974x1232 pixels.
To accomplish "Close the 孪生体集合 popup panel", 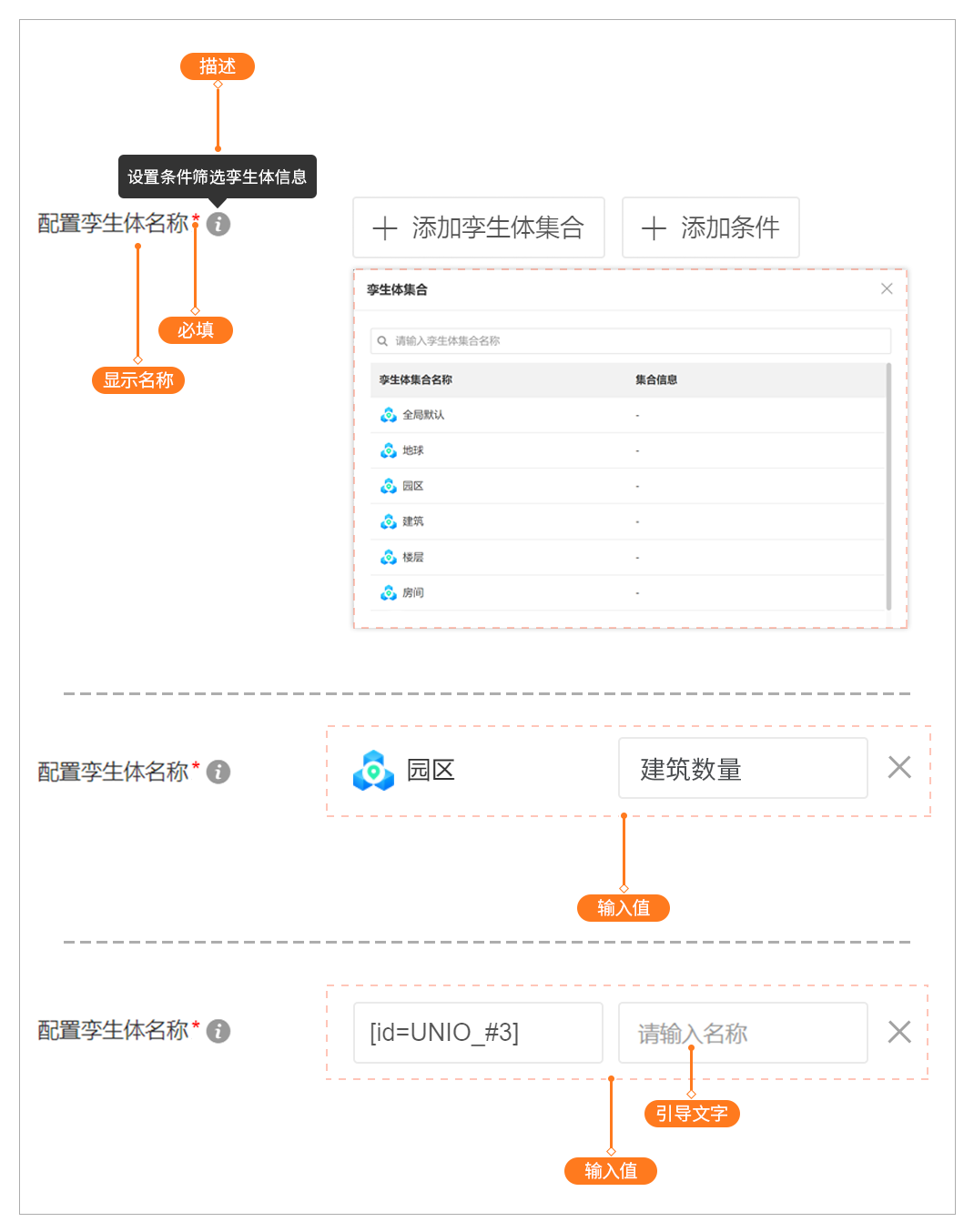I will pos(887,288).
